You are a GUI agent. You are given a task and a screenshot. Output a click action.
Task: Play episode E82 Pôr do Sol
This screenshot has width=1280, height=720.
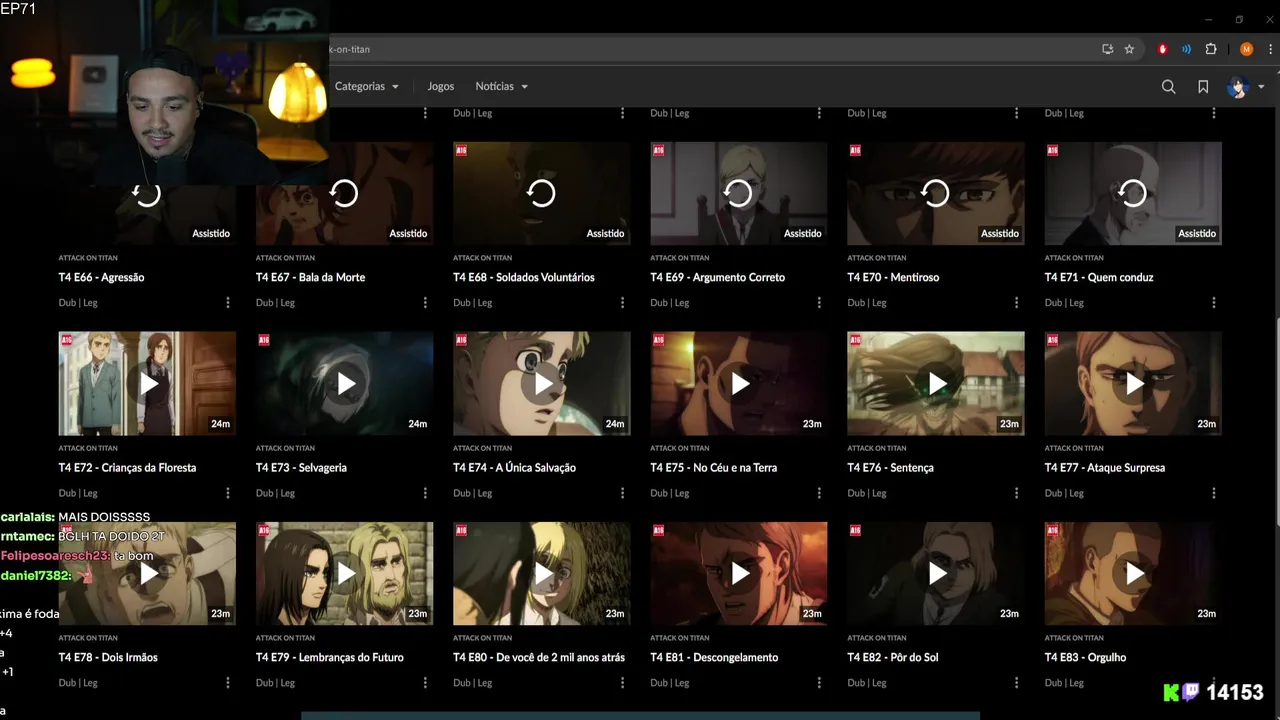point(935,573)
